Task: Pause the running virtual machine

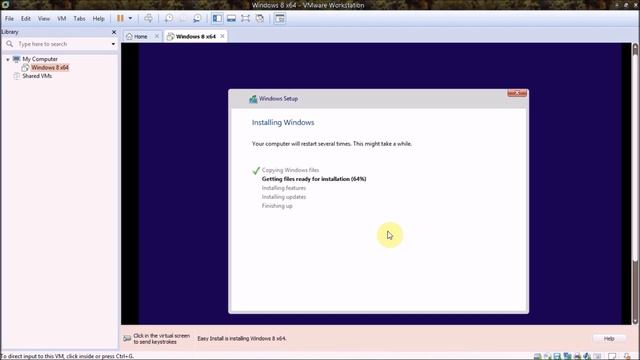Action: (120, 18)
